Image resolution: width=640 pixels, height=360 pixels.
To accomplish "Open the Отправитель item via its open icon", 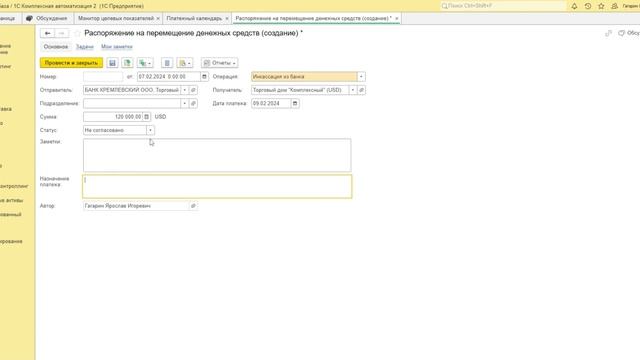I will (x=193, y=90).
